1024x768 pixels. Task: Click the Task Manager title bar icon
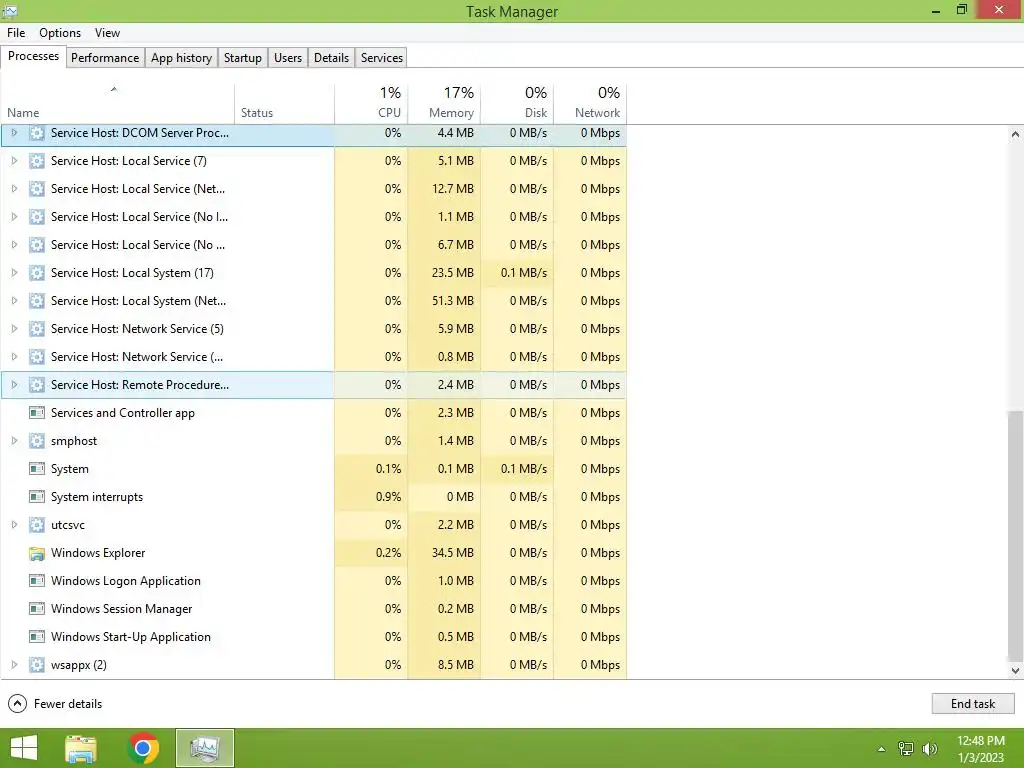click(x=10, y=10)
